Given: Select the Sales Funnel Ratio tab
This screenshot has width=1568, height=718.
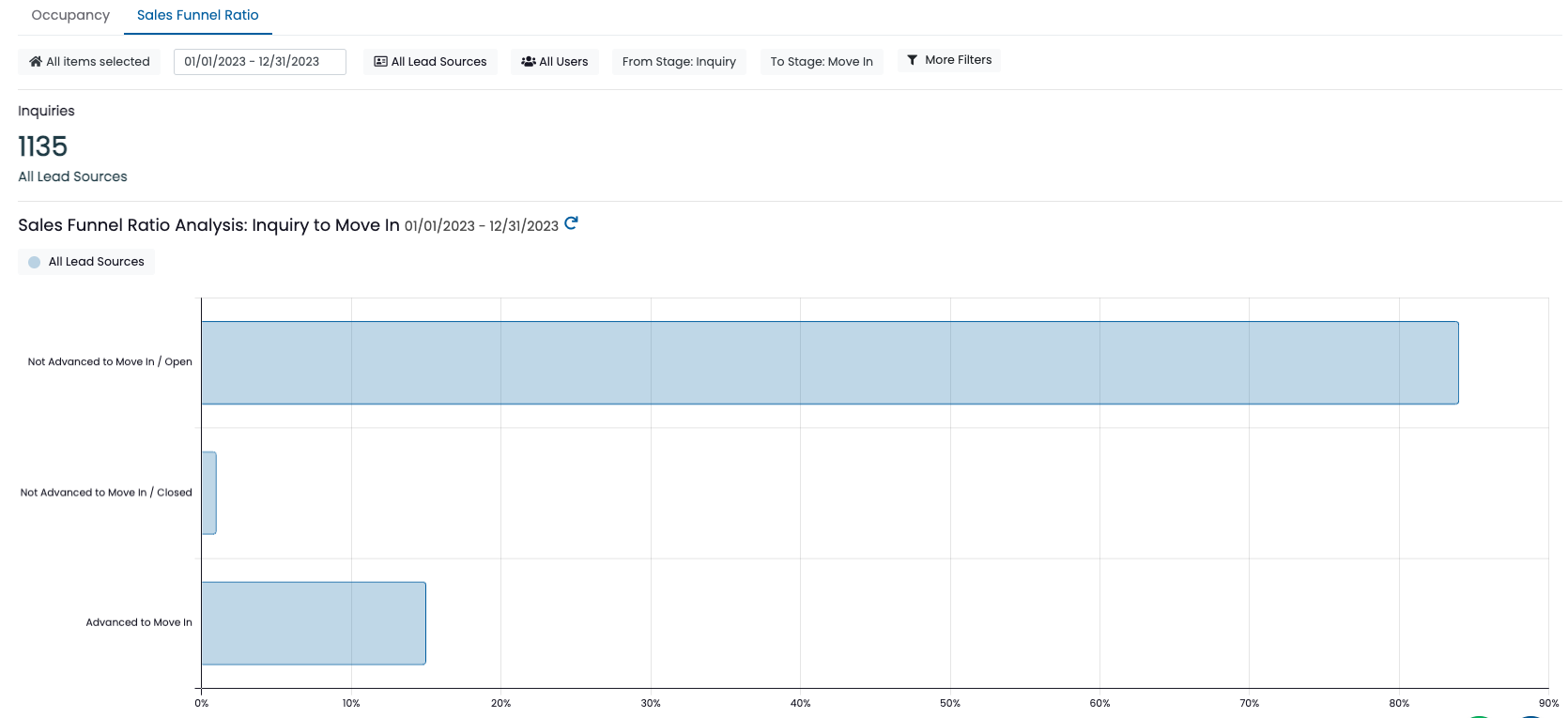Looking at the screenshot, I should pyautogui.click(x=198, y=15).
